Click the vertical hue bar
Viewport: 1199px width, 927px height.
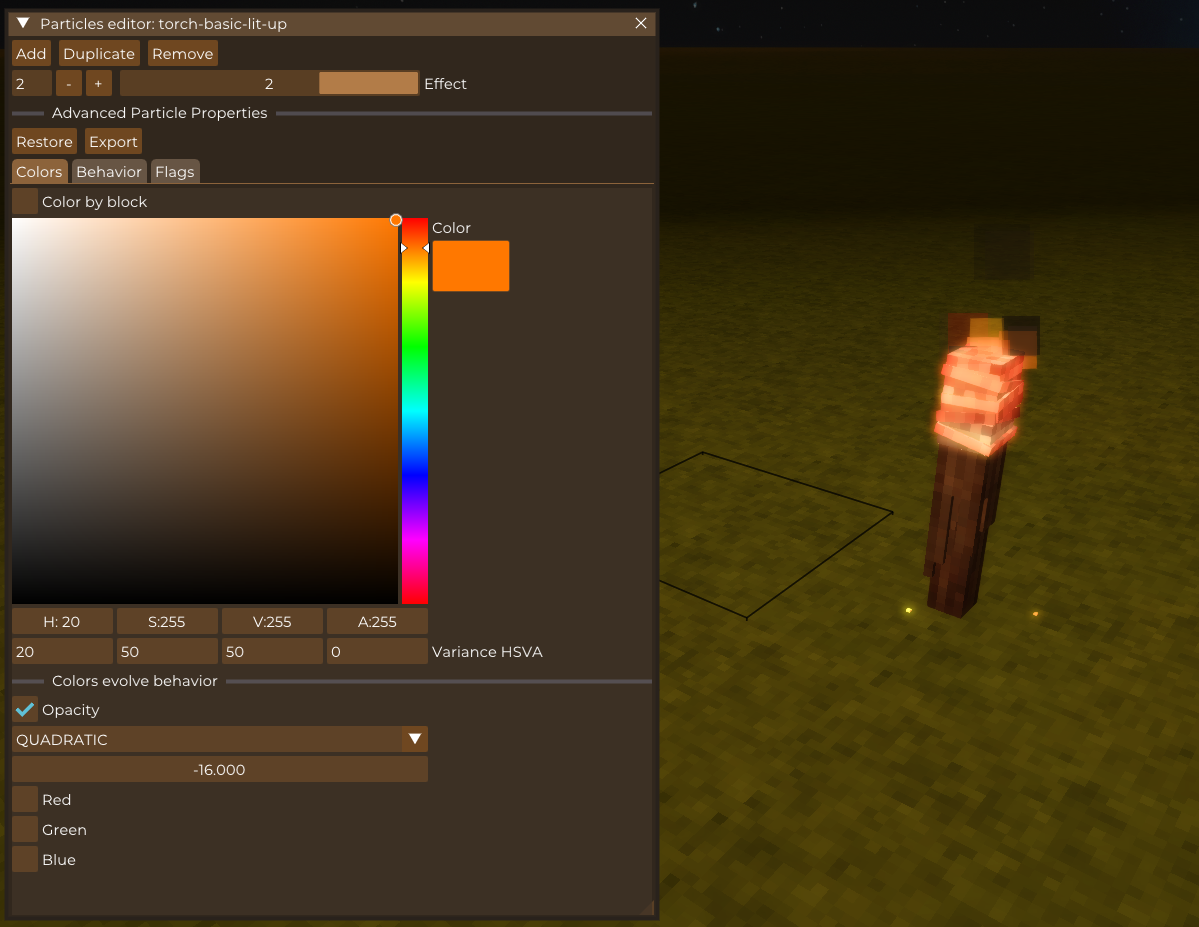coord(414,411)
